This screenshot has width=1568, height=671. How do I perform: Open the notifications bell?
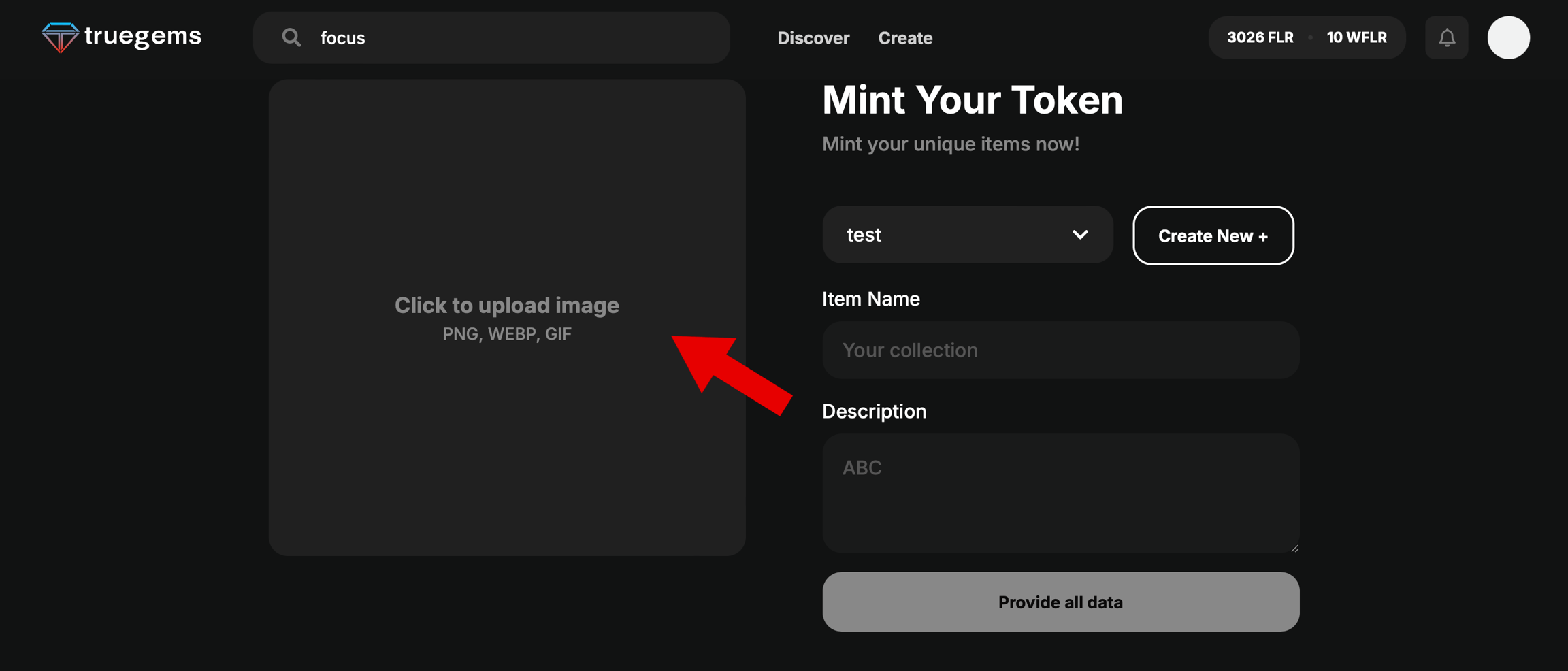[1447, 37]
